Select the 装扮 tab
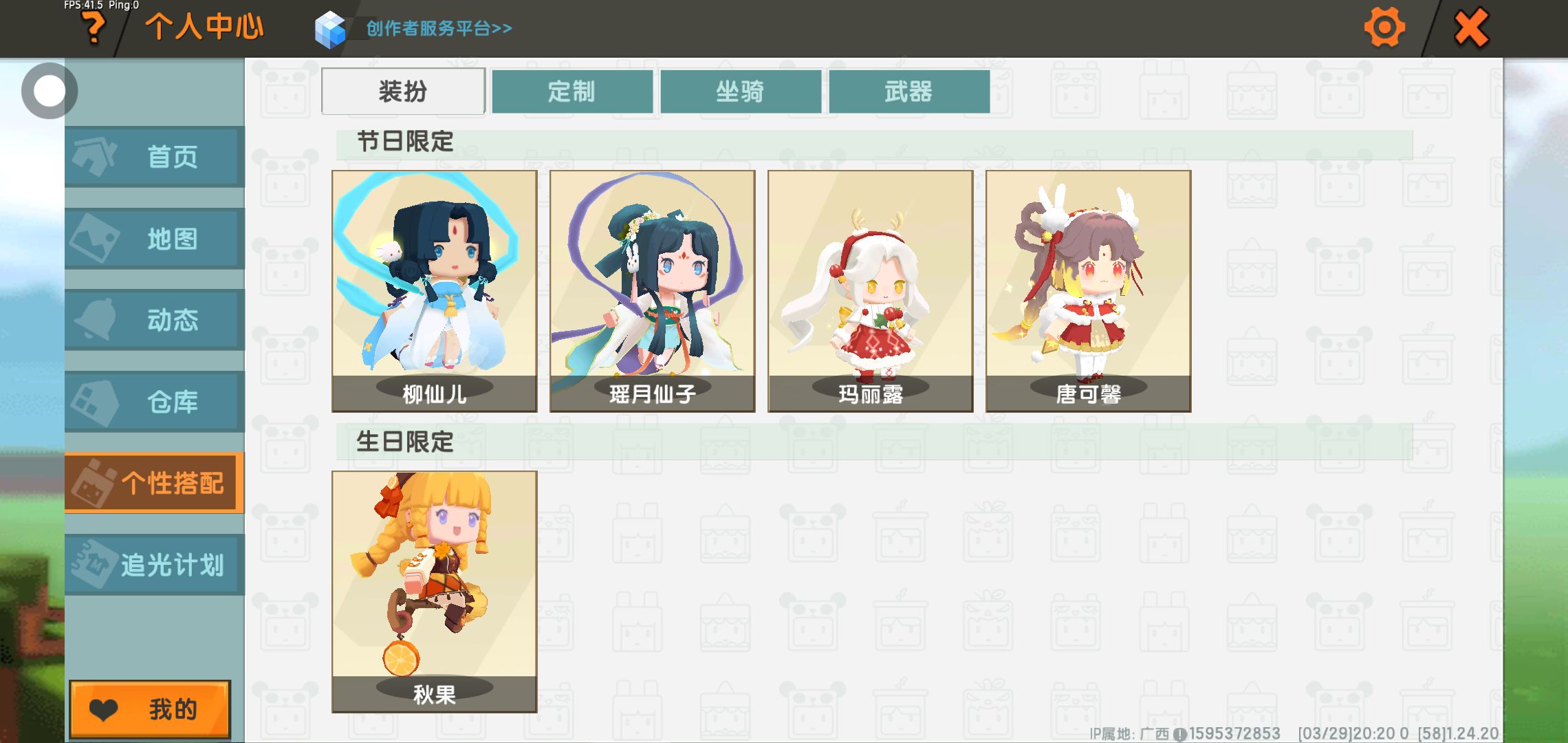Screen dimensions: 1568x743 (x=403, y=91)
